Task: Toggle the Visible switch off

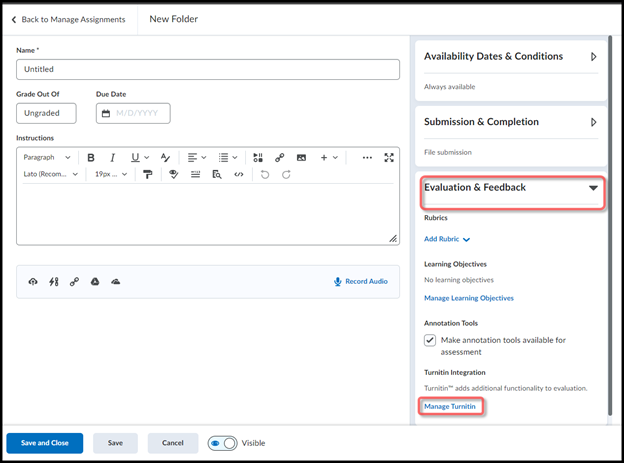Action: [x=222, y=443]
